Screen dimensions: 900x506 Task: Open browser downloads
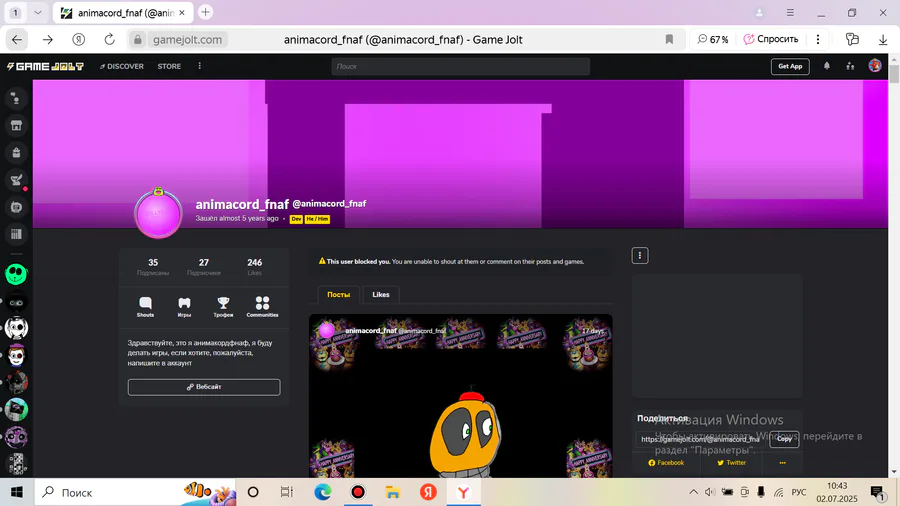pos(883,40)
